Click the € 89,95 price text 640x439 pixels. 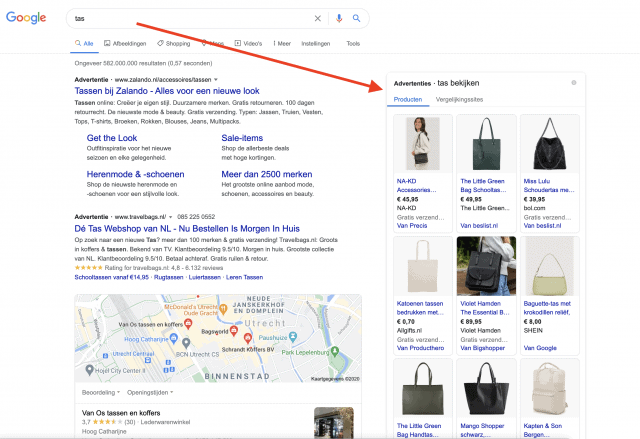click(x=471, y=321)
